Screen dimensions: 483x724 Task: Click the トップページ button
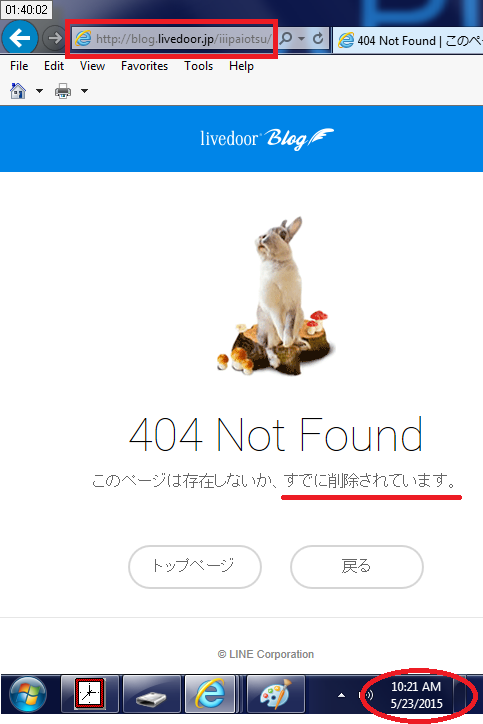point(195,567)
